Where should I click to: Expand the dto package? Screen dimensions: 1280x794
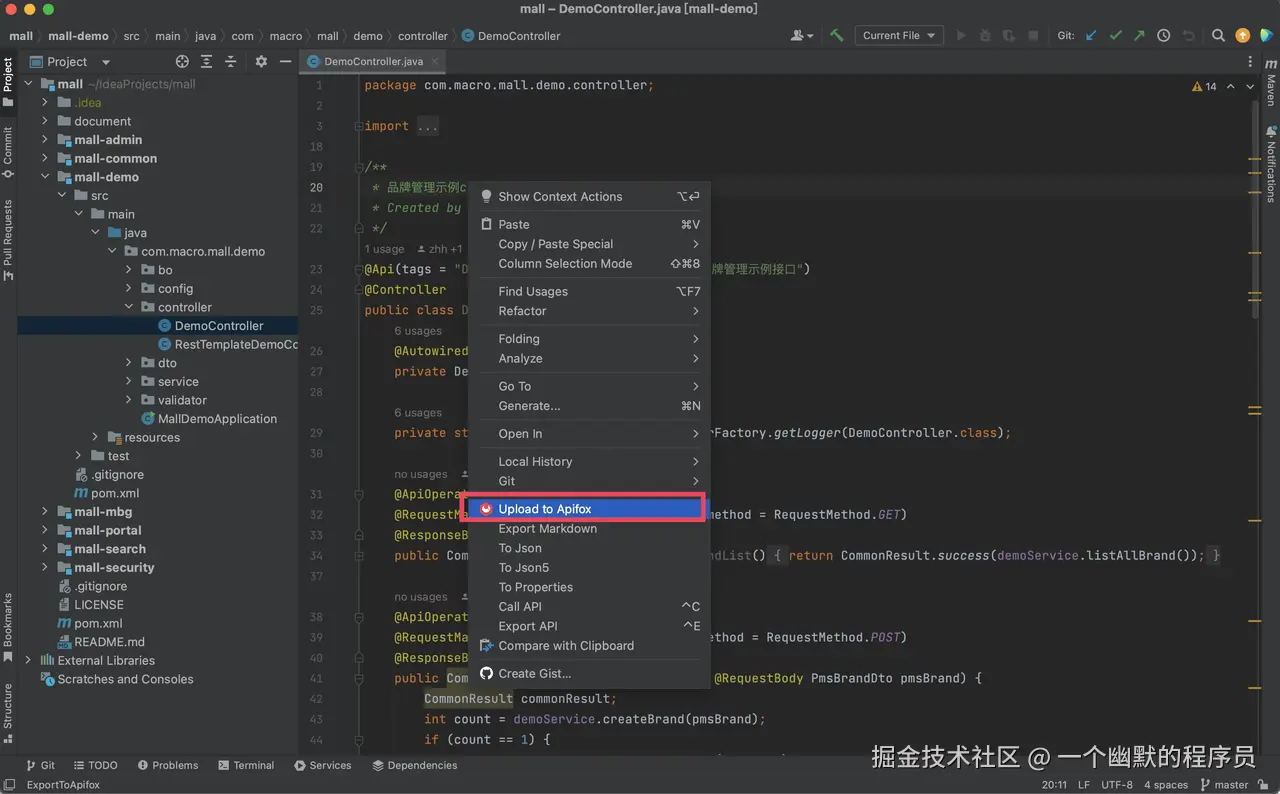[x=129, y=363]
